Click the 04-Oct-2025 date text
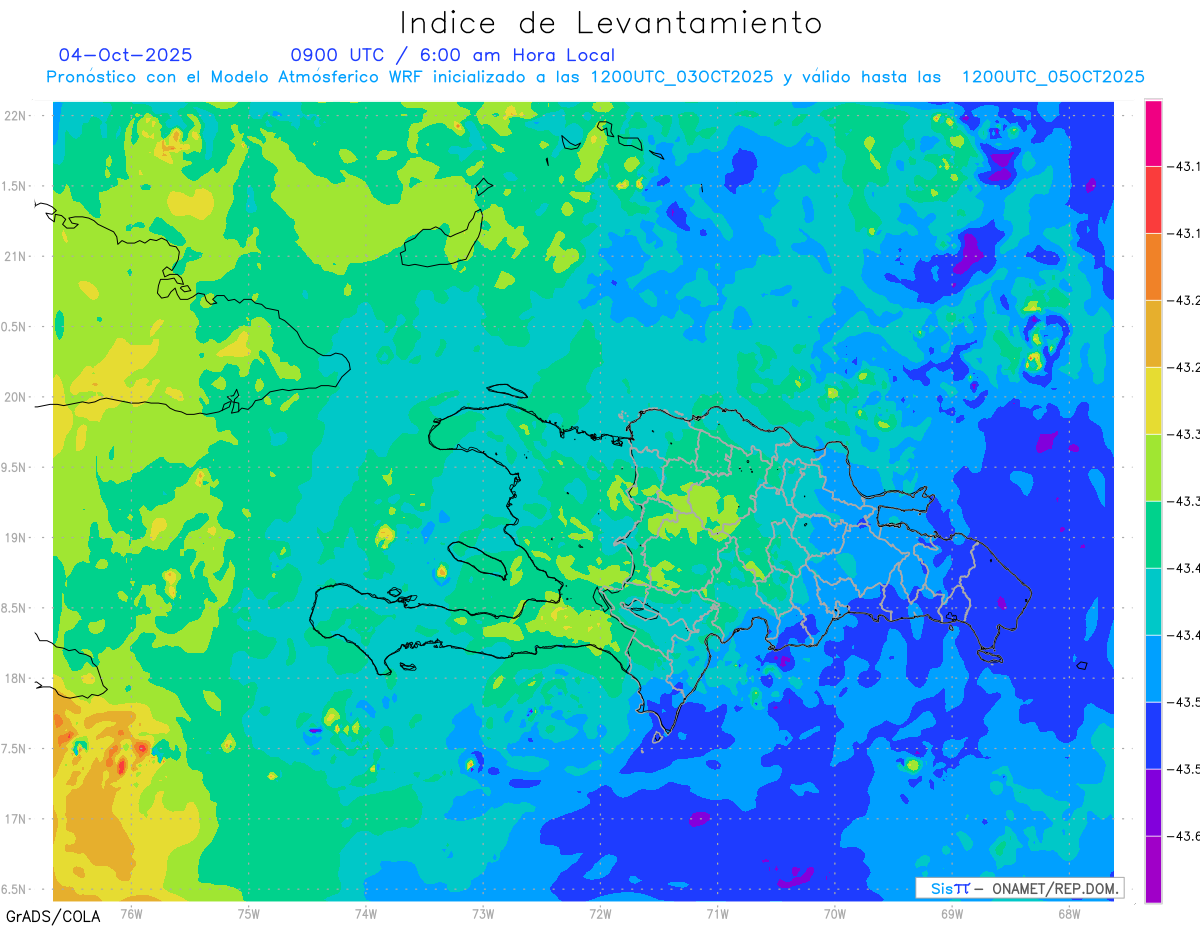The width and height of the screenshot is (1200, 927). pos(125,55)
